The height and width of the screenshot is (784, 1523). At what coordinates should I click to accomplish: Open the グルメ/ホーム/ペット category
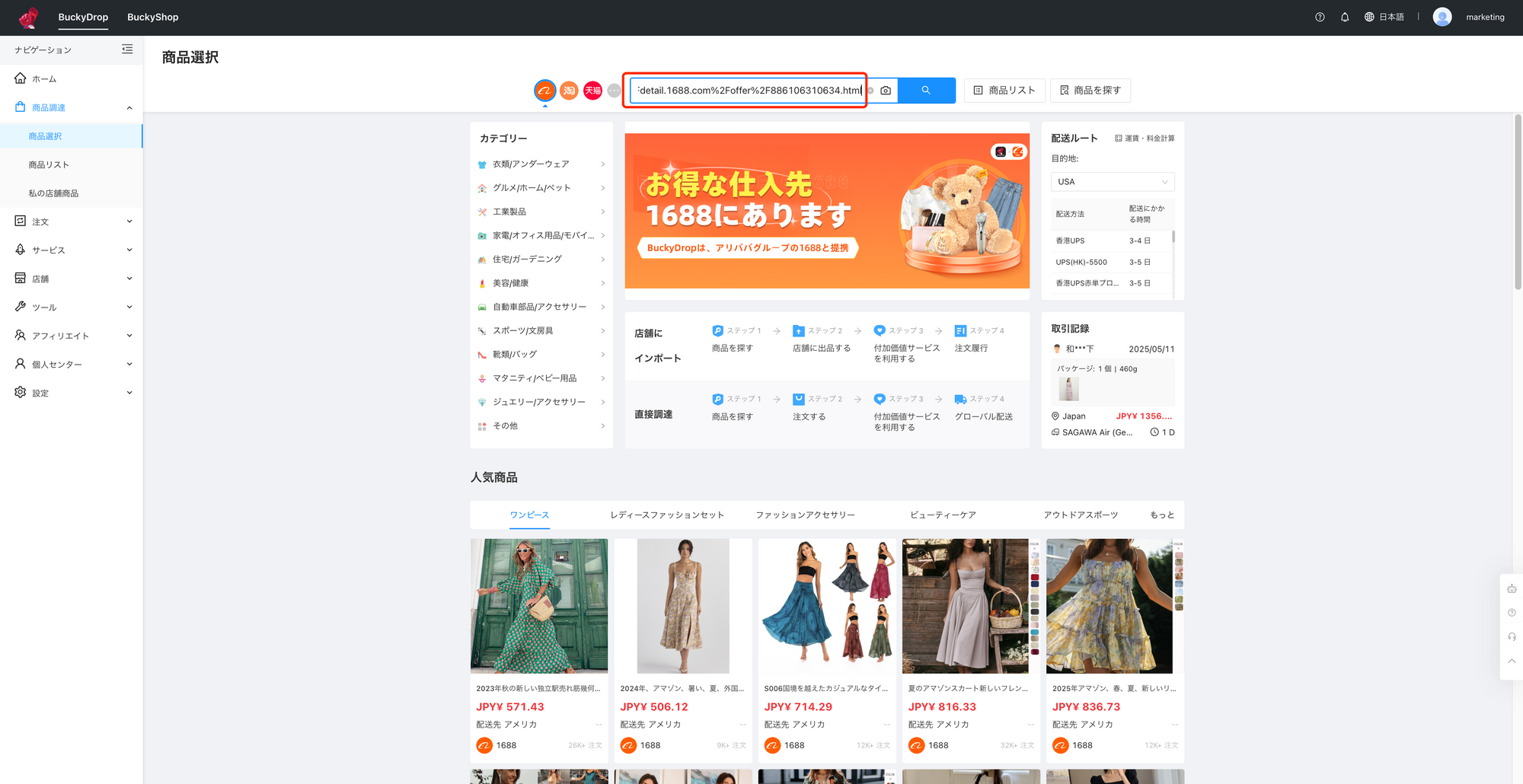pyautogui.click(x=541, y=188)
